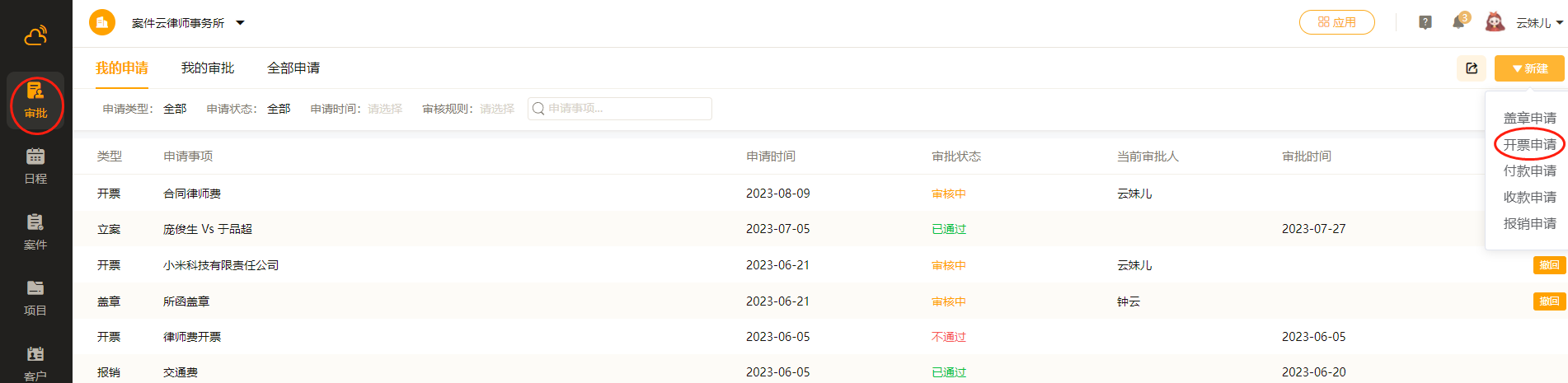This screenshot has height=383, width=1568.
Task: Select 报销申请 from the new menu
Action: 1529,224
